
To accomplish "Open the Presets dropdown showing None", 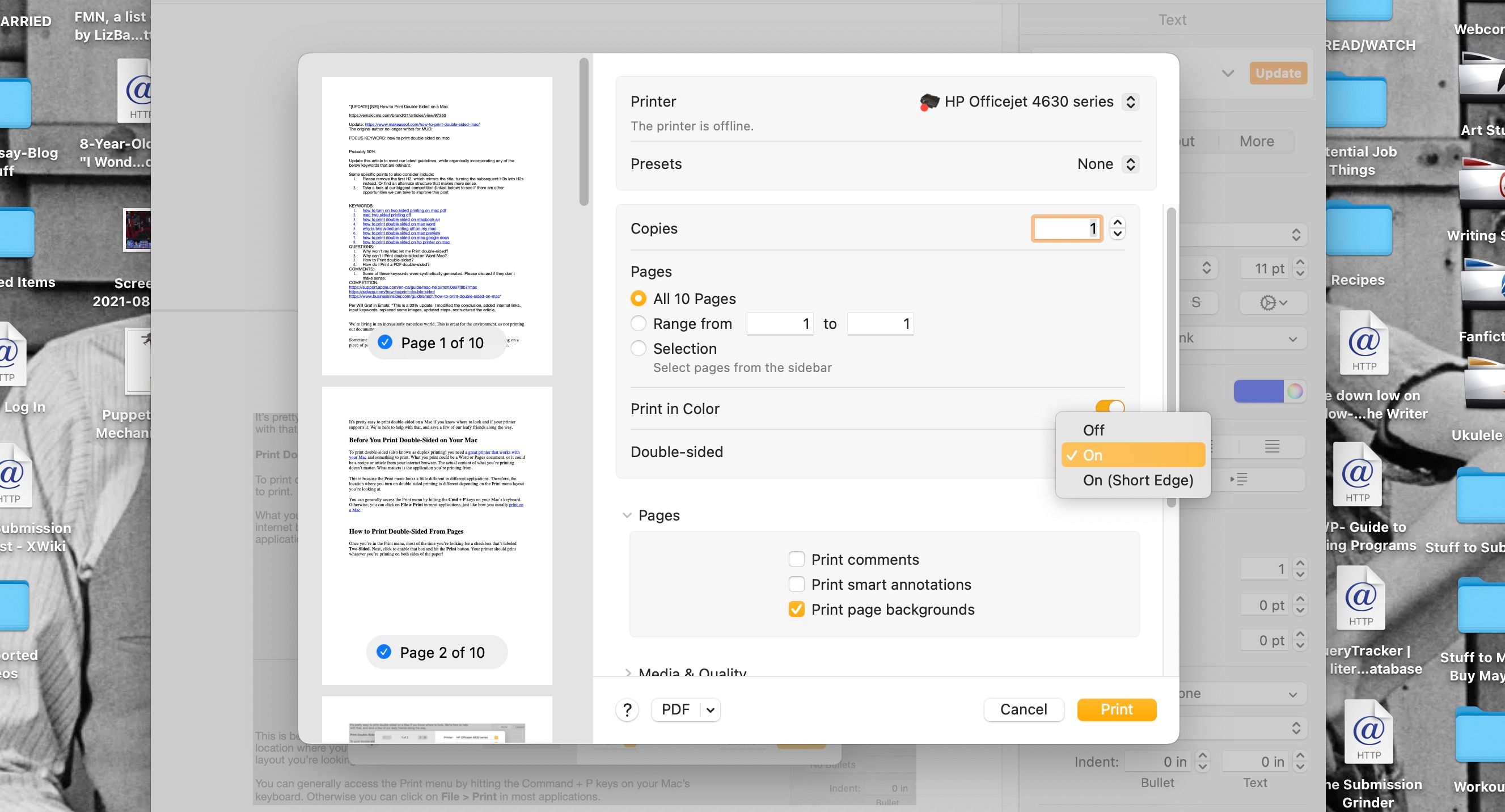I will (x=1107, y=163).
